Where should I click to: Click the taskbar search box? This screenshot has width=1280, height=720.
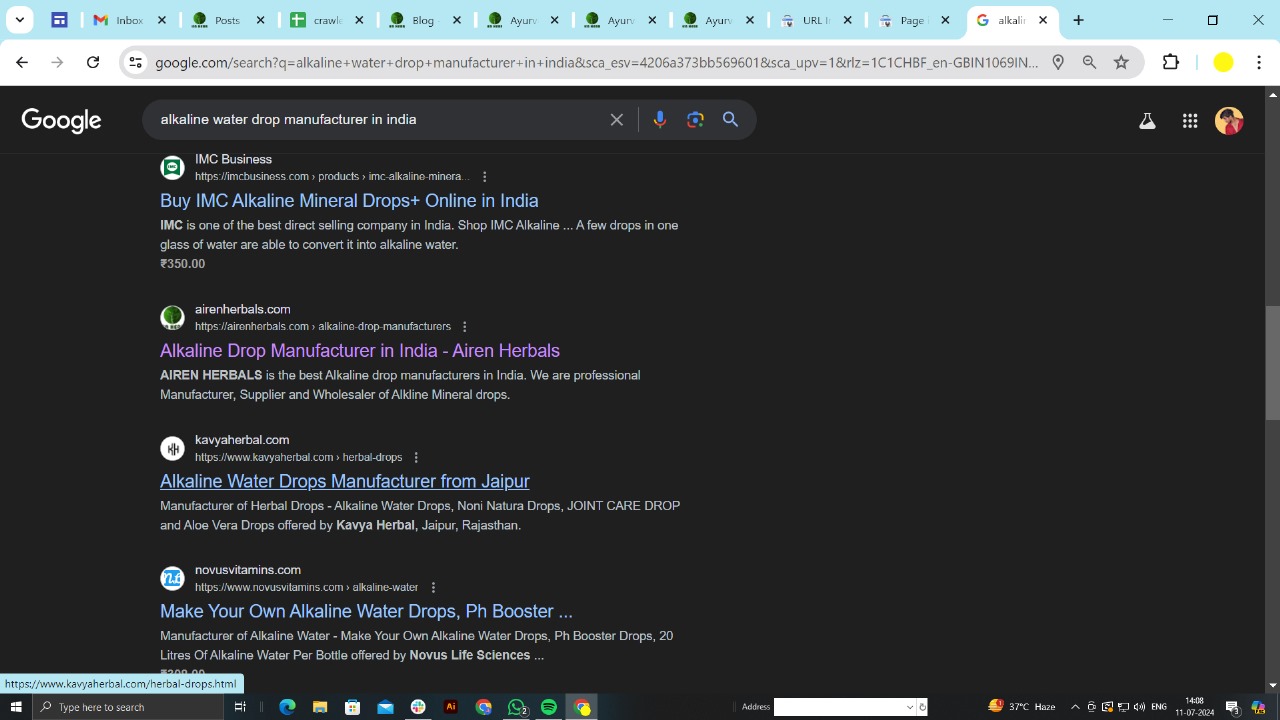pos(128,707)
